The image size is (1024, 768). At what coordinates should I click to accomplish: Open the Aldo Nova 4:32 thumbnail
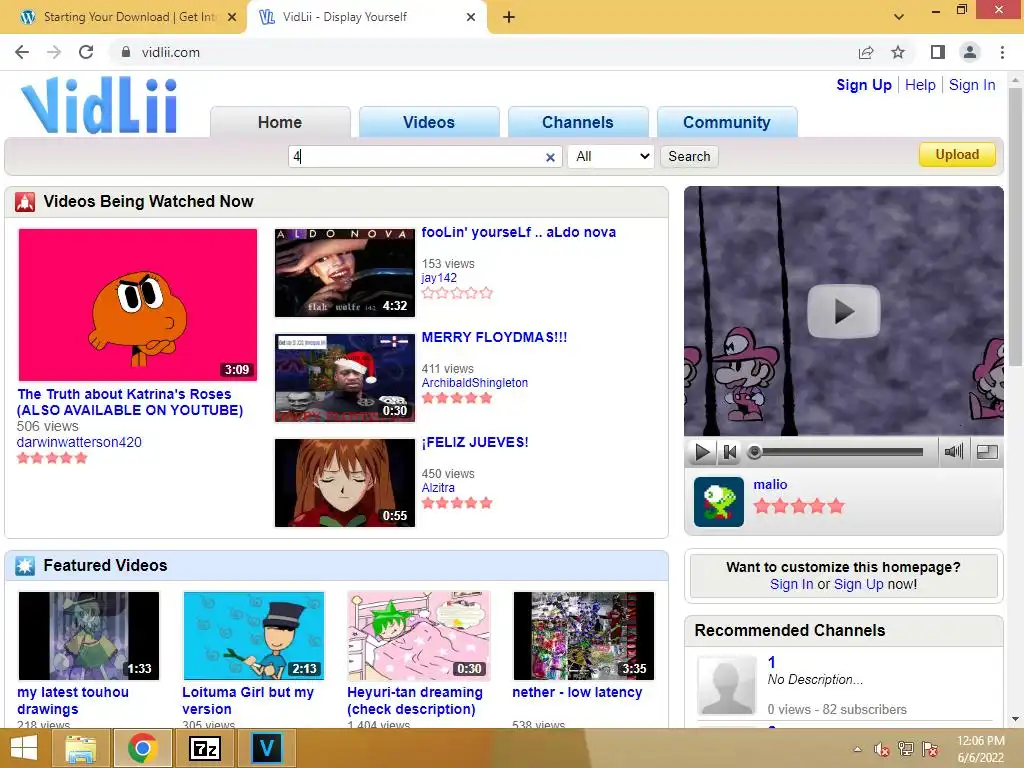pos(345,272)
